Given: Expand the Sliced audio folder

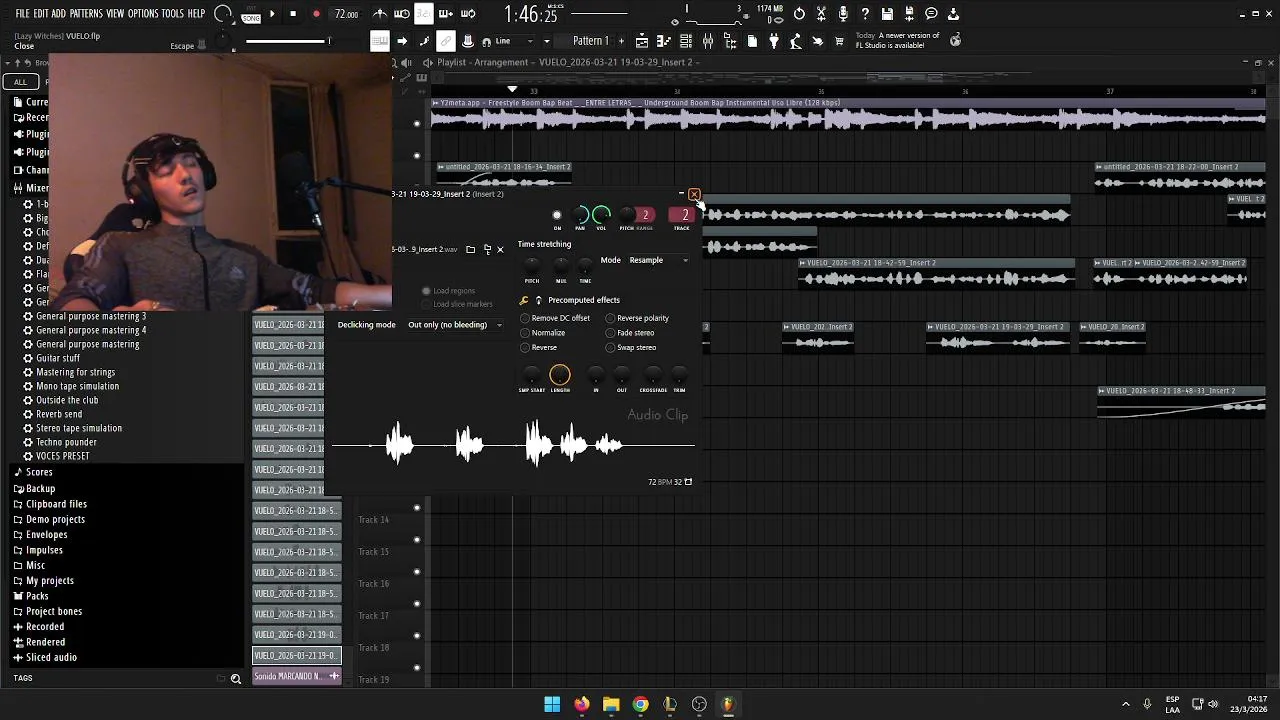Looking at the screenshot, I should click(51, 657).
